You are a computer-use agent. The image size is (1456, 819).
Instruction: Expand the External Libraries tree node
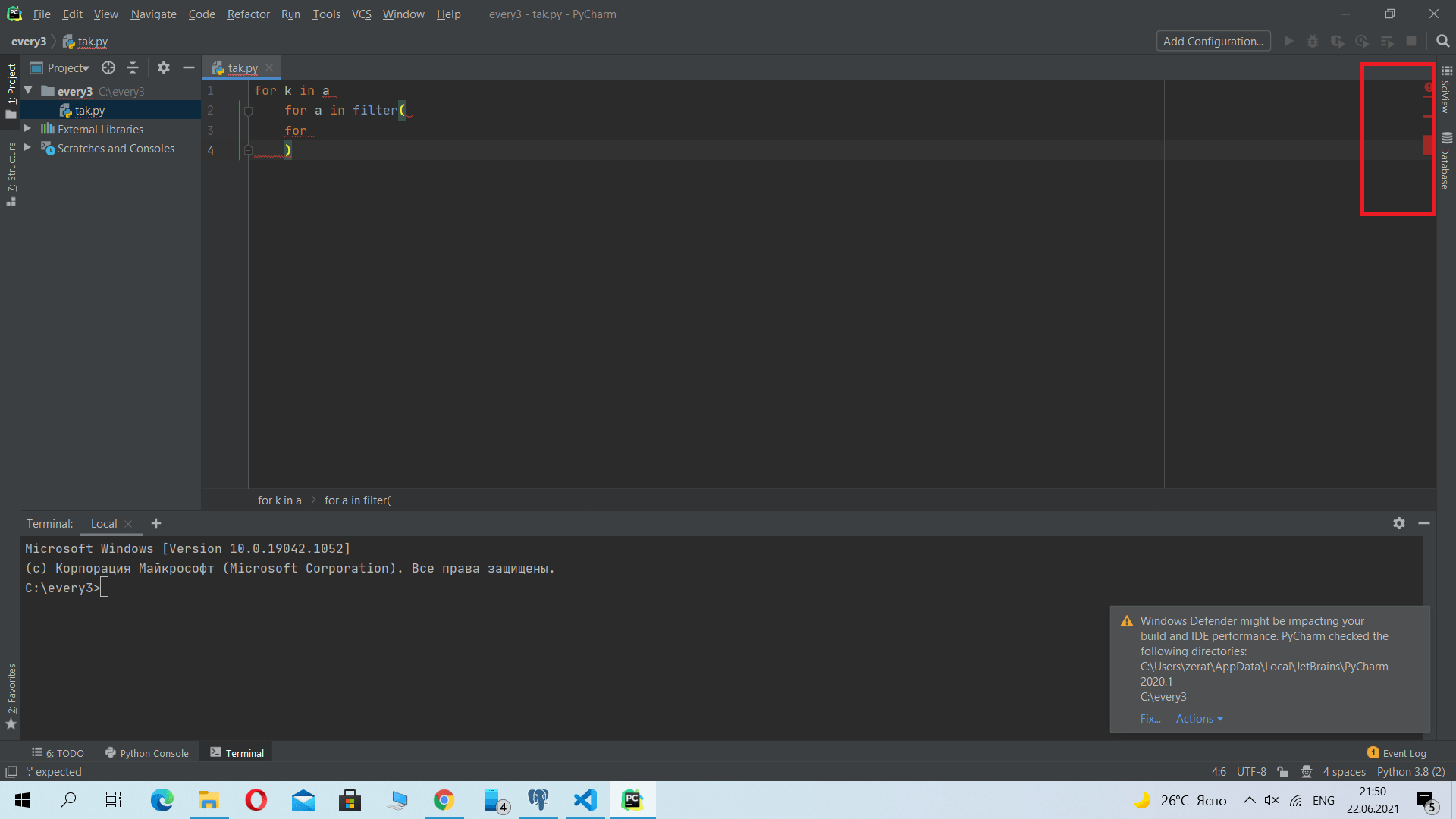coord(27,129)
